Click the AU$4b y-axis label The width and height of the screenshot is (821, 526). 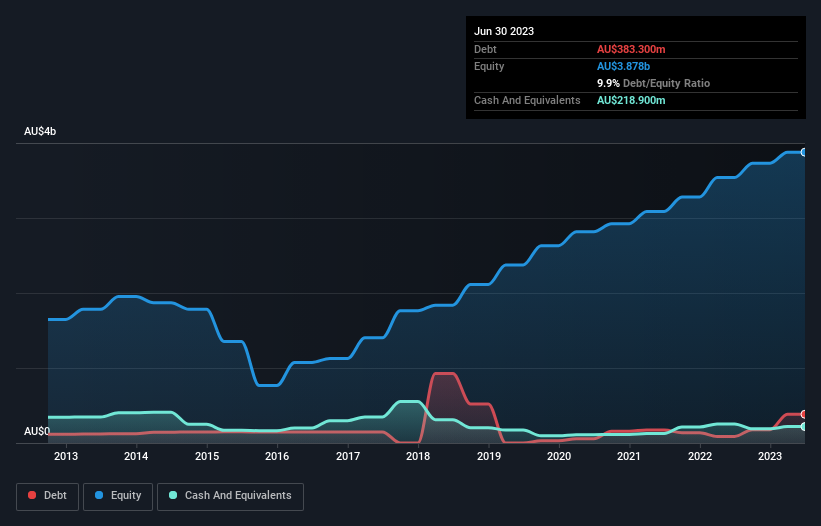(40, 131)
